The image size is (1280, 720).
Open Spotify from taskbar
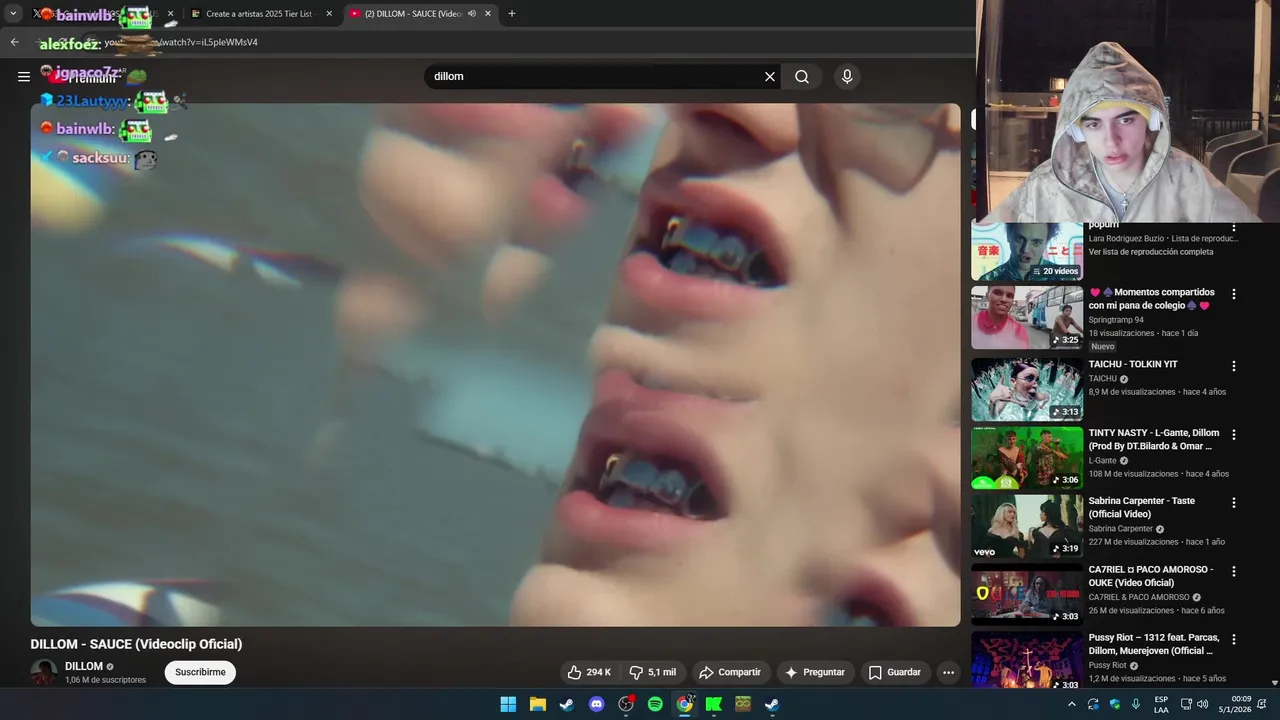pos(655,704)
